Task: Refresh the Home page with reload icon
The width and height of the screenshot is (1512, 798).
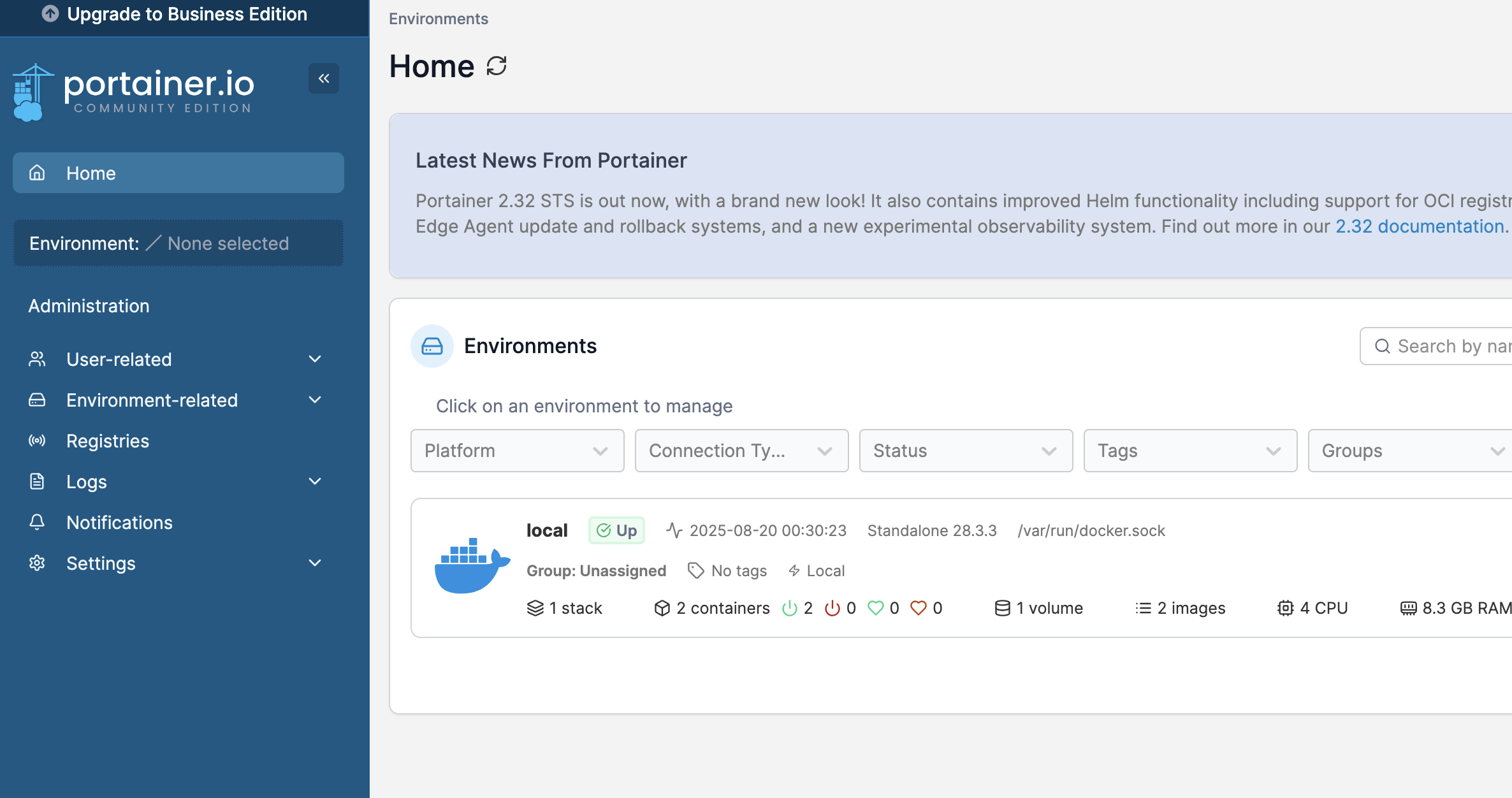Action: coord(497,66)
